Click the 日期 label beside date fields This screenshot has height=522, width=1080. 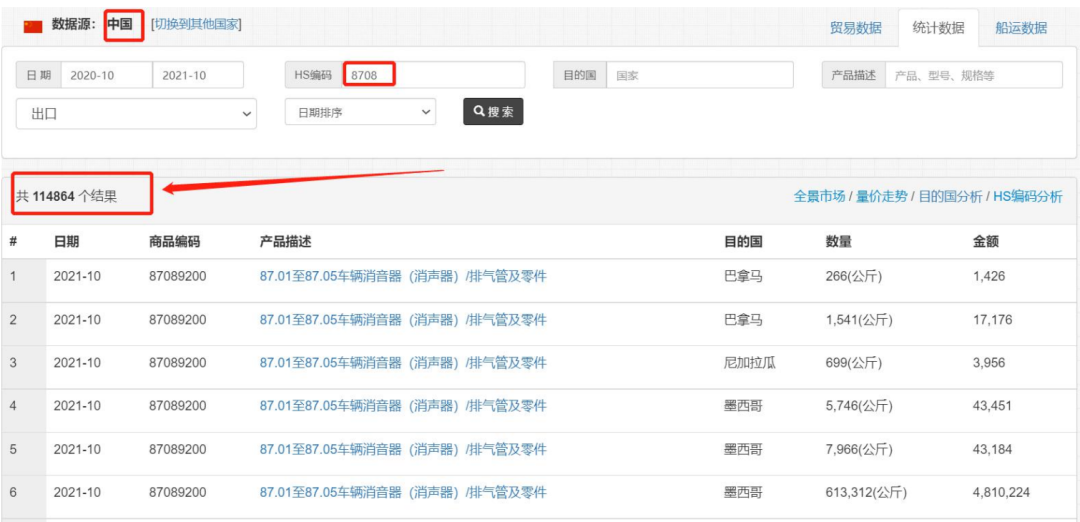coord(39,75)
